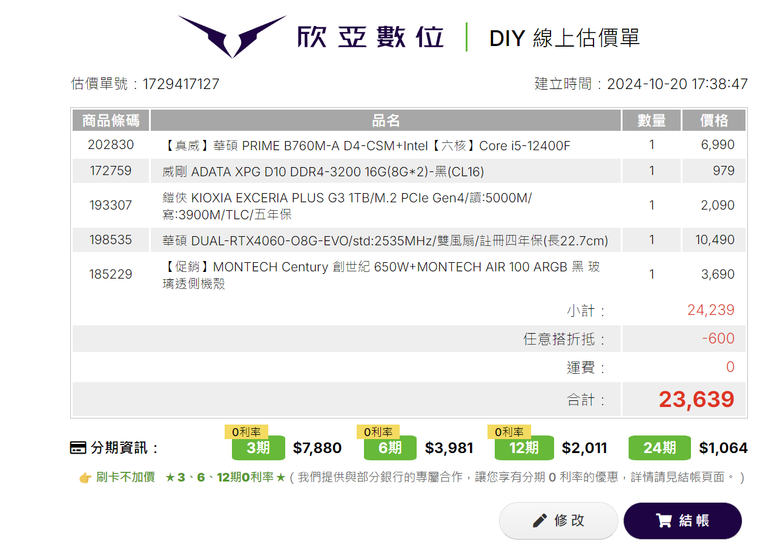This screenshot has height=556, width=780.
Task: Click the pencil icon on the 修改 button
Action: click(540, 521)
